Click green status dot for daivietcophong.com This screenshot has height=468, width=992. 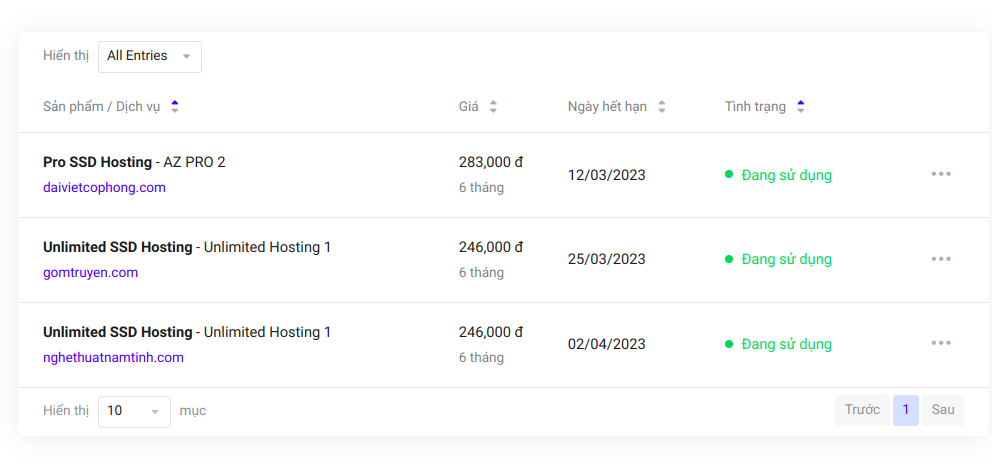729,175
